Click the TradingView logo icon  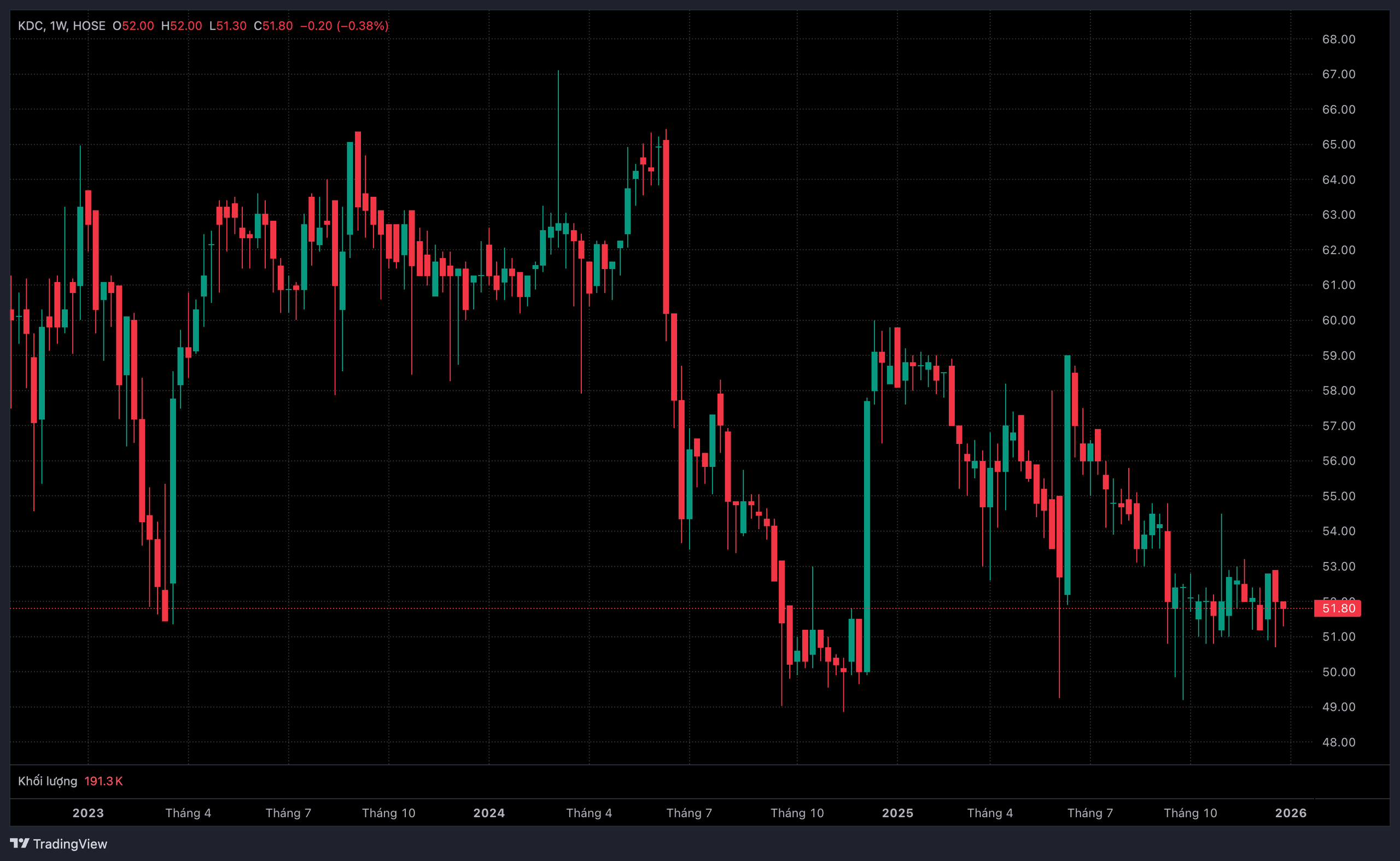click(x=19, y=843)
